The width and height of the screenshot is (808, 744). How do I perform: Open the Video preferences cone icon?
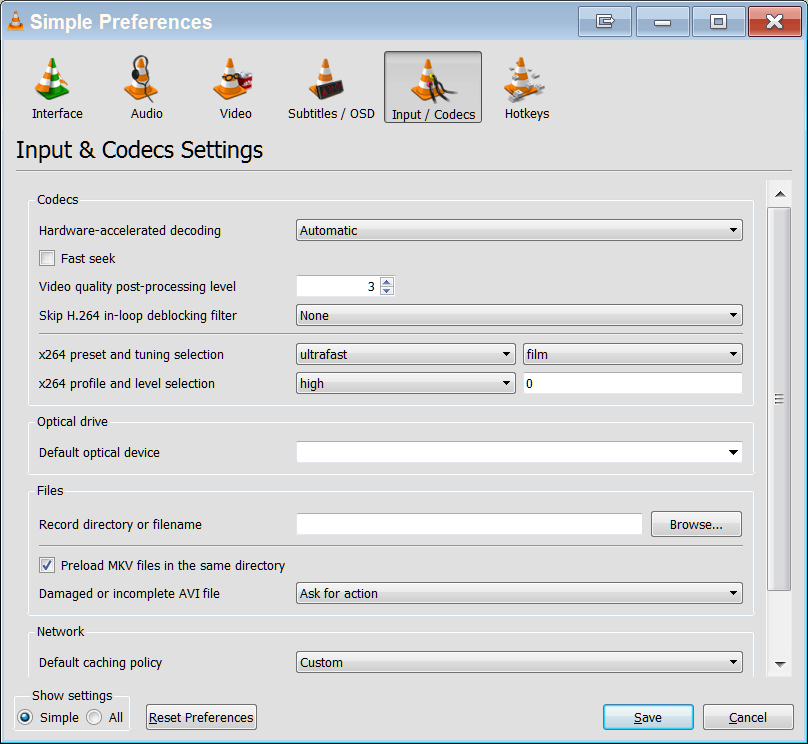pyautogui.click(x=232, y=78)
